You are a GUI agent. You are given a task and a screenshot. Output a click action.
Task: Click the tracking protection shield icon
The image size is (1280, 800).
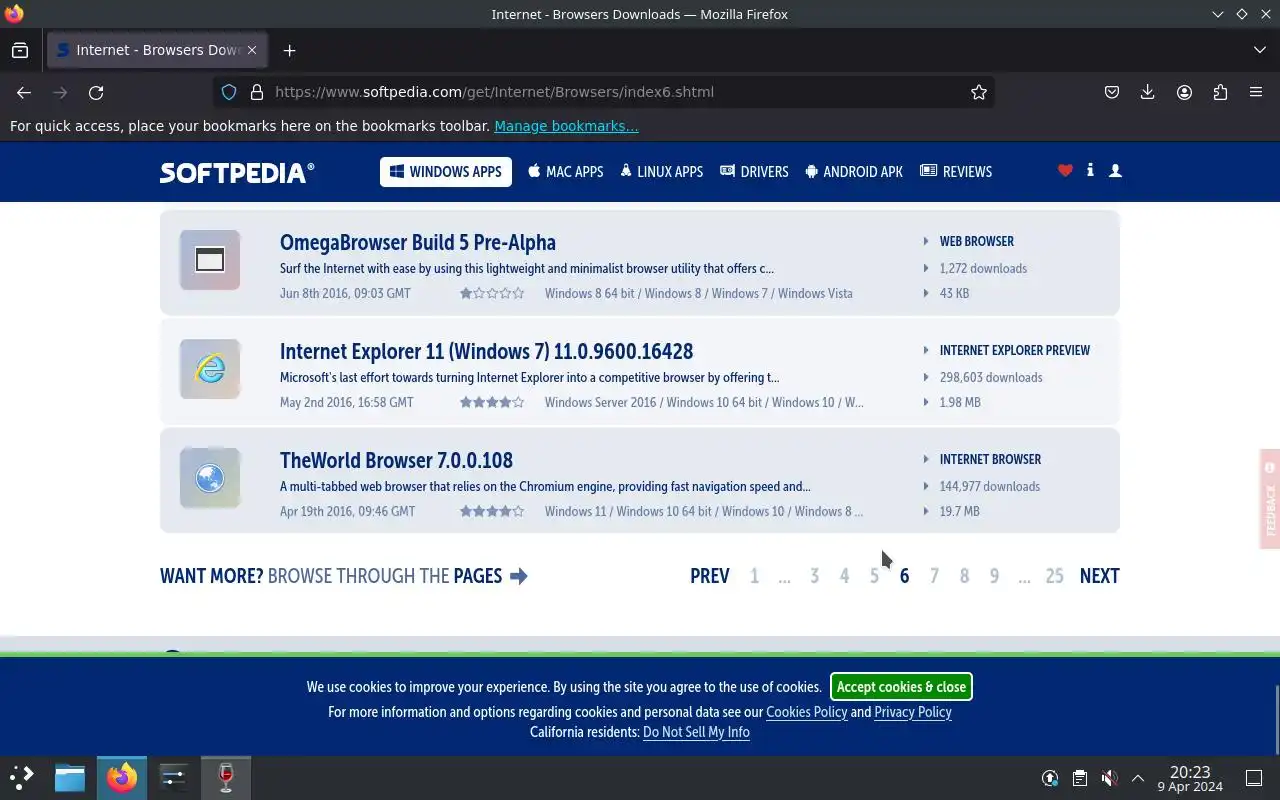[229, 92]
